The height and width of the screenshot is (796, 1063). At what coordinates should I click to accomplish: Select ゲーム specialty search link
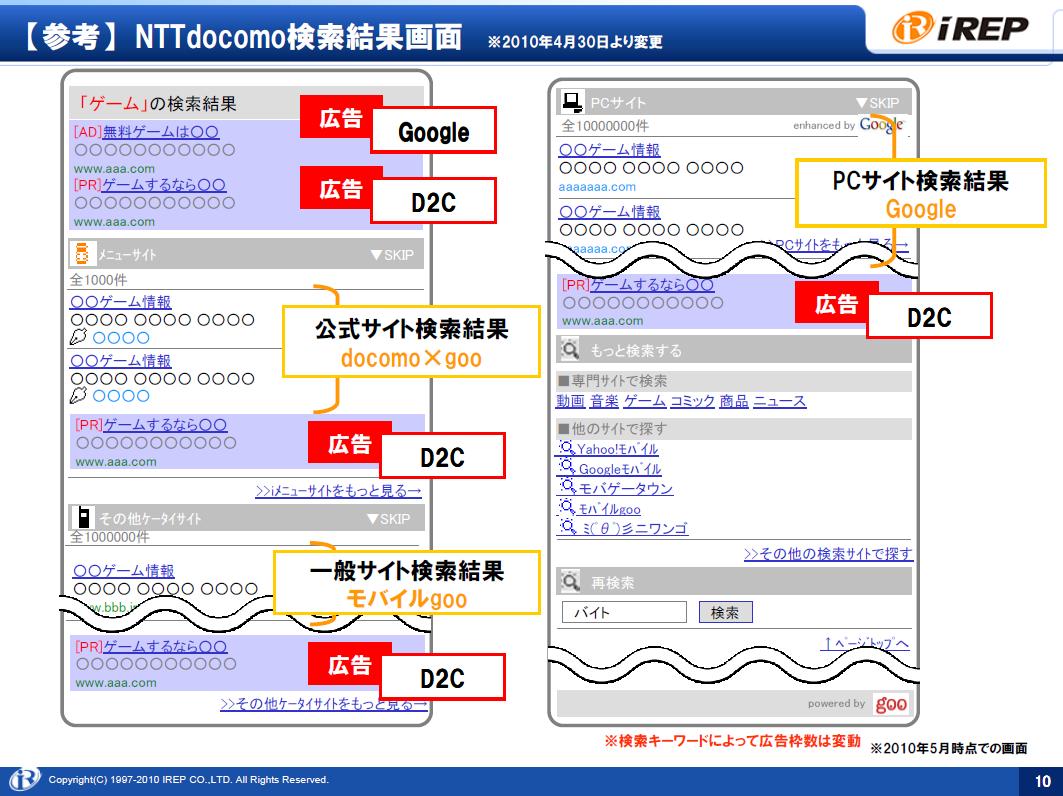645,401
